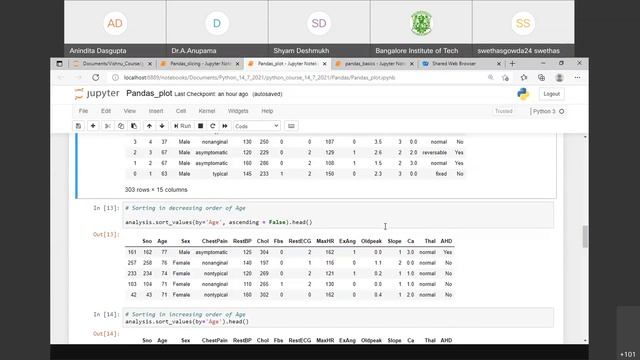Open the Cell menu
The height and width of the screenshot is (360, 640).
point(181,111)
